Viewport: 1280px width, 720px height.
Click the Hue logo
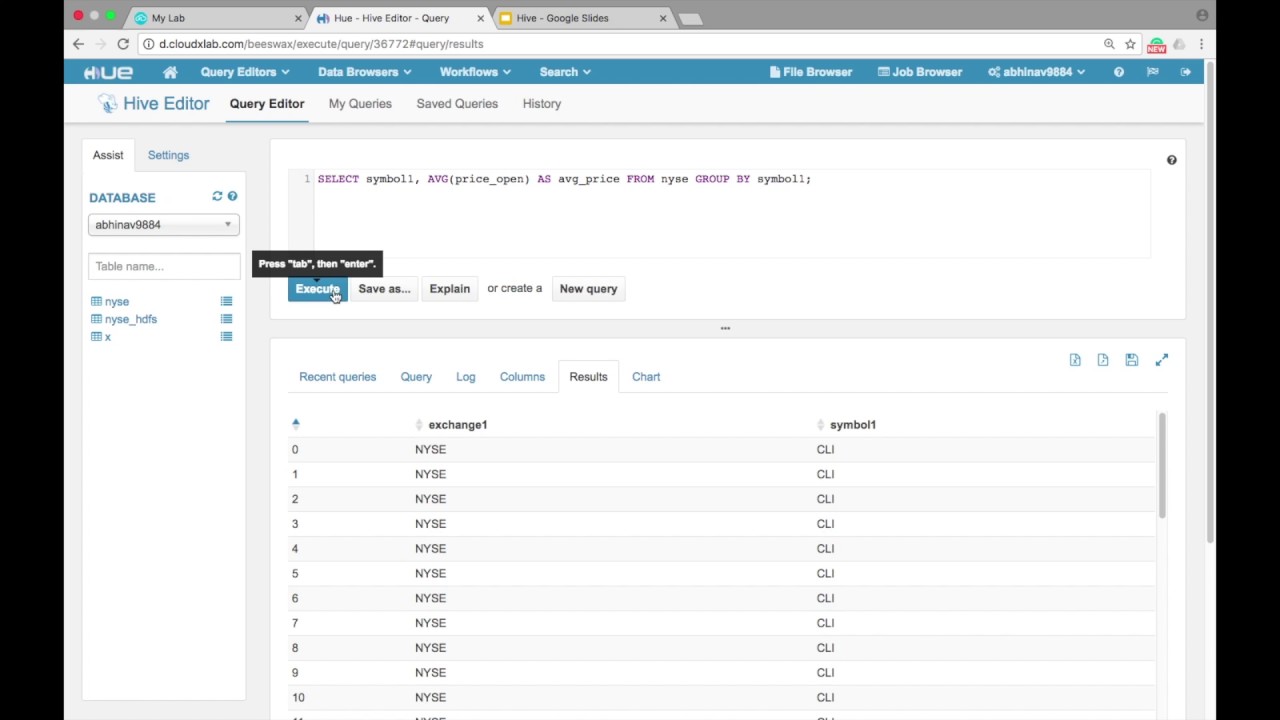[108, 72]
